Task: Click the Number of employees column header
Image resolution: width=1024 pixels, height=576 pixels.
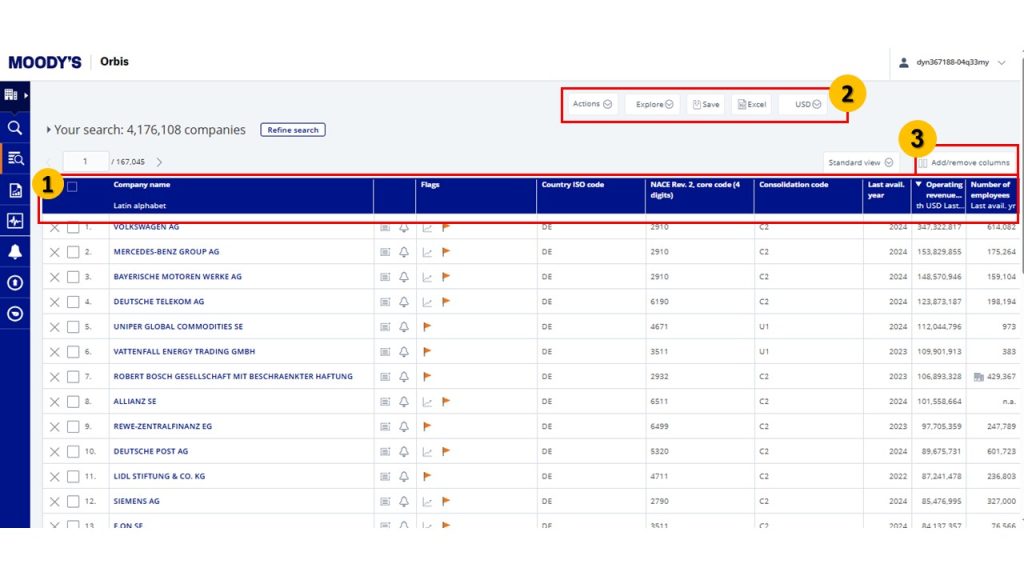Action: (x=993, y=195)
